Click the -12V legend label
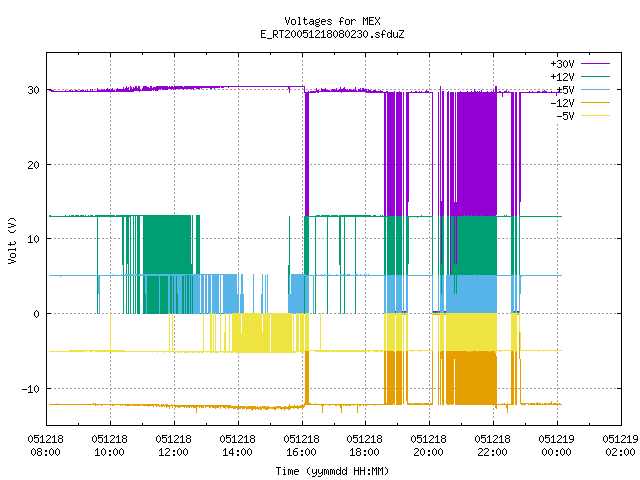The image size is (640, 480). point(562,103)
